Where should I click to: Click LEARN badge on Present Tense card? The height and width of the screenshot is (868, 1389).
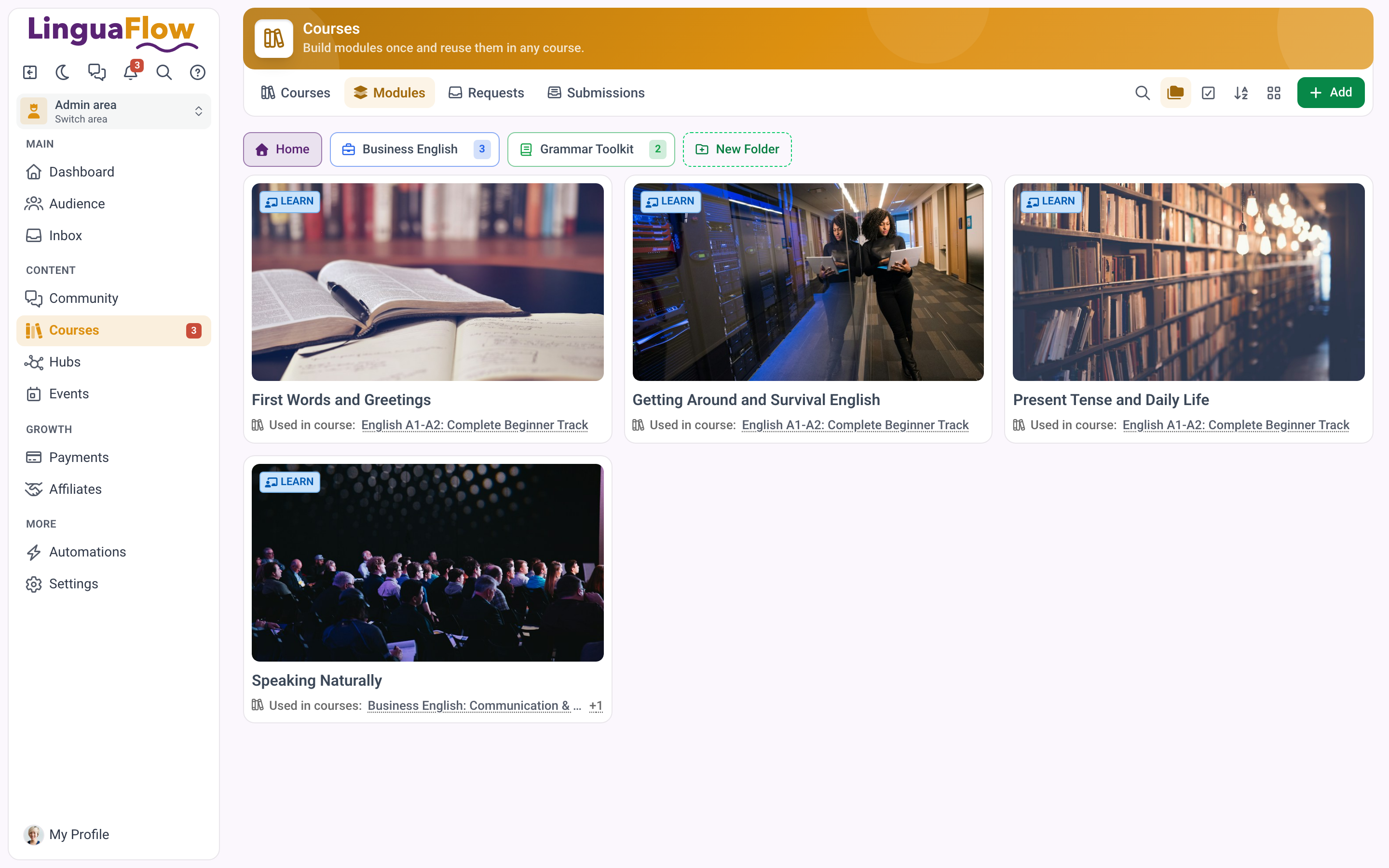point(1051,202)
